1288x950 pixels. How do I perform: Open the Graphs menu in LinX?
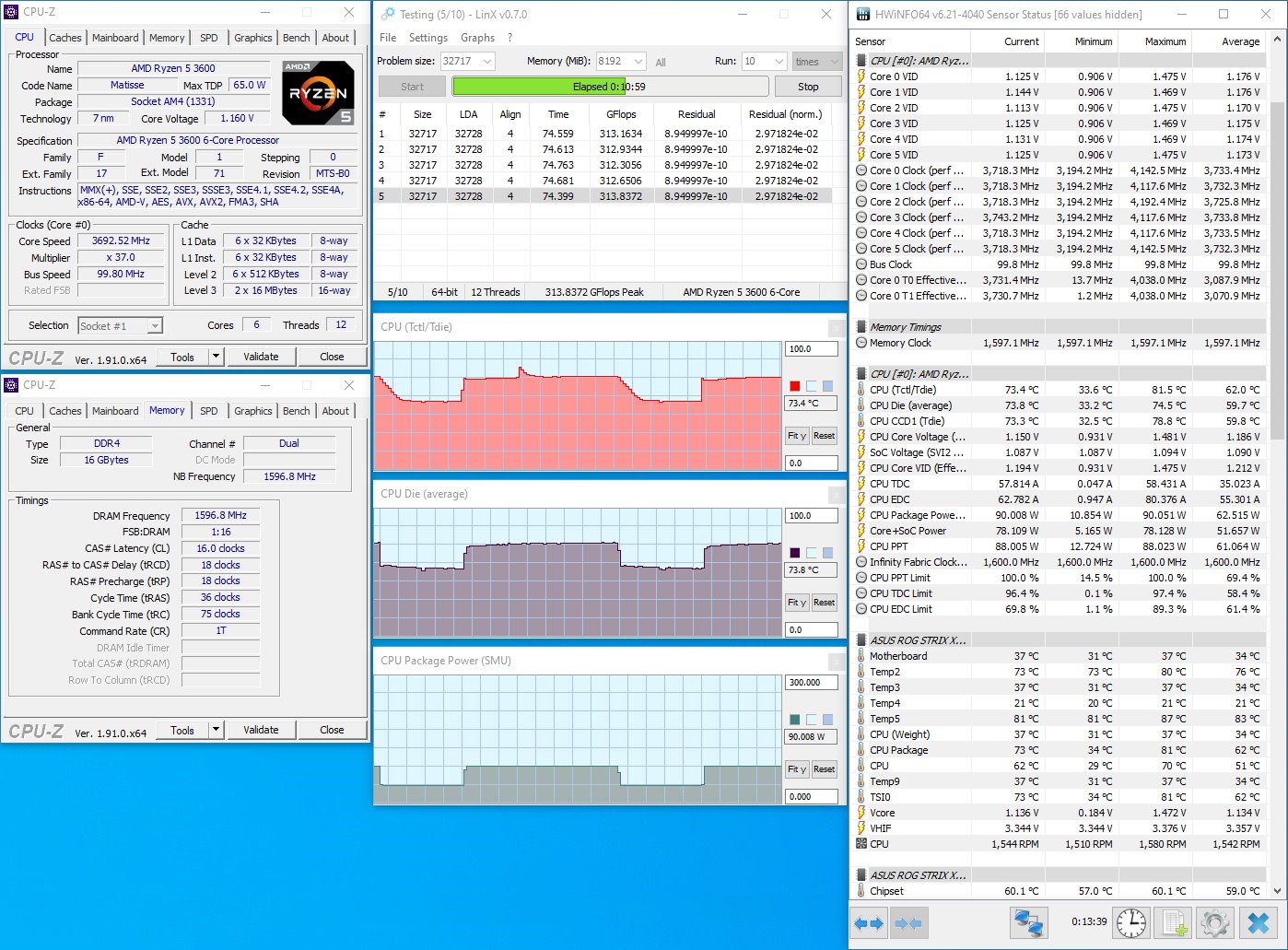477,38
